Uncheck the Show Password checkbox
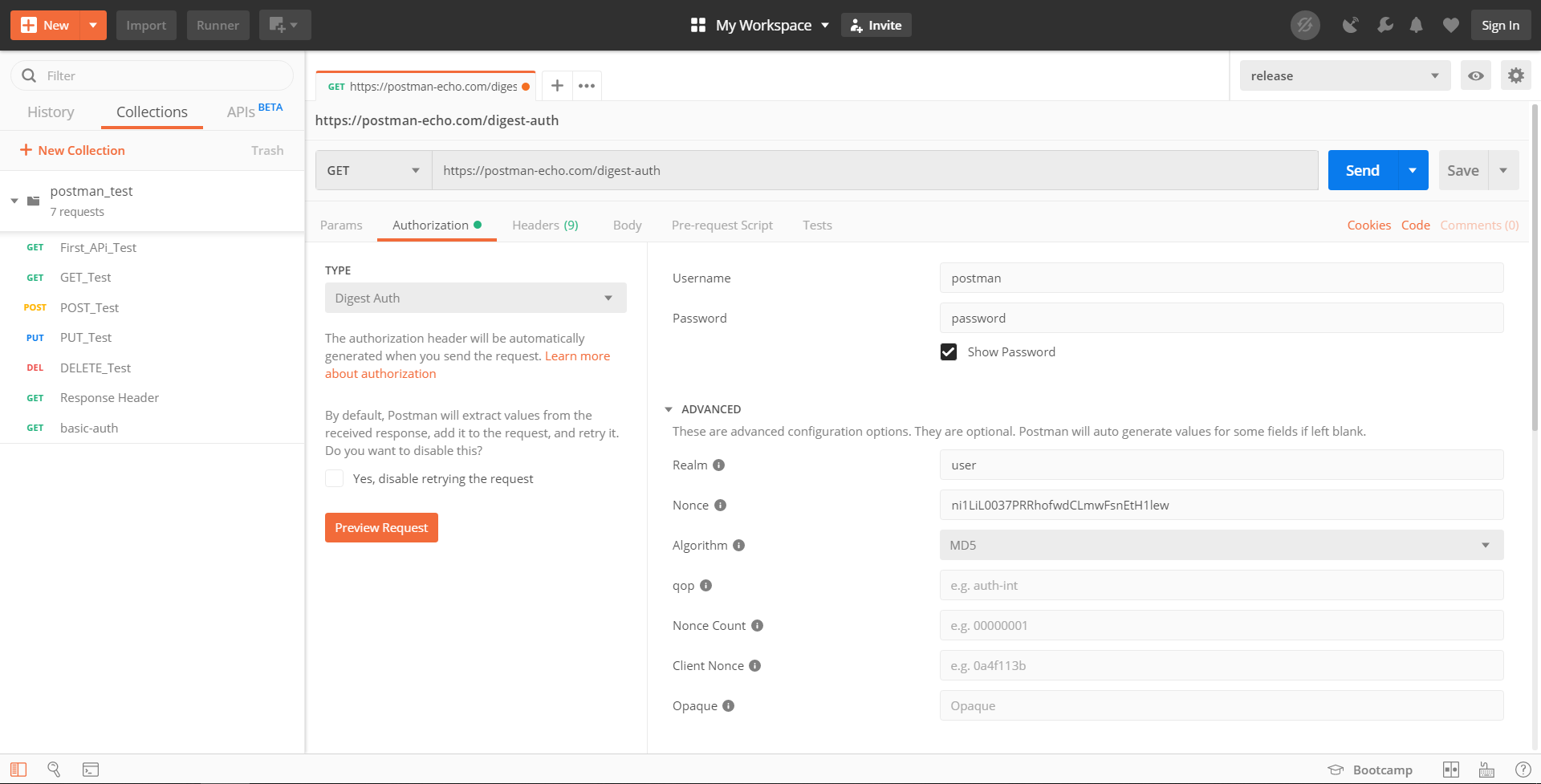This screenshot has height=784, width=1541. 949,352
